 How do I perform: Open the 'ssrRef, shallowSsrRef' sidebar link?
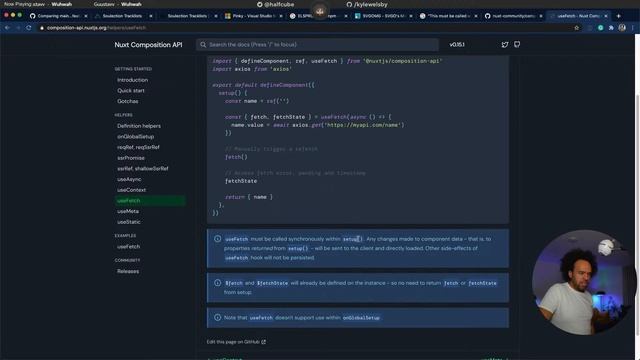[142, 168]
